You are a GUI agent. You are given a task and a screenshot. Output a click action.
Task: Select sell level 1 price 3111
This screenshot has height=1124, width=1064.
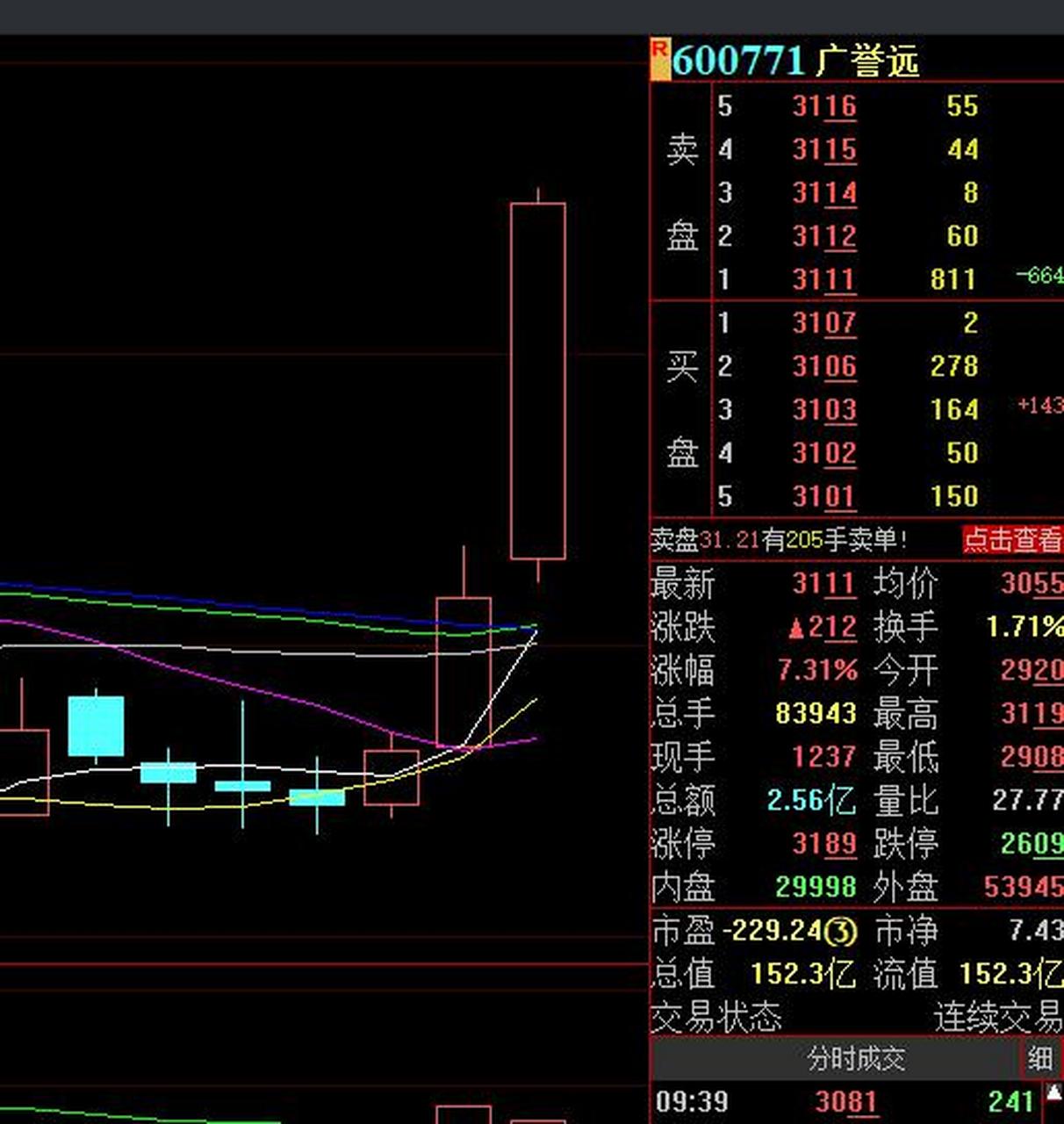coord(823,280)
